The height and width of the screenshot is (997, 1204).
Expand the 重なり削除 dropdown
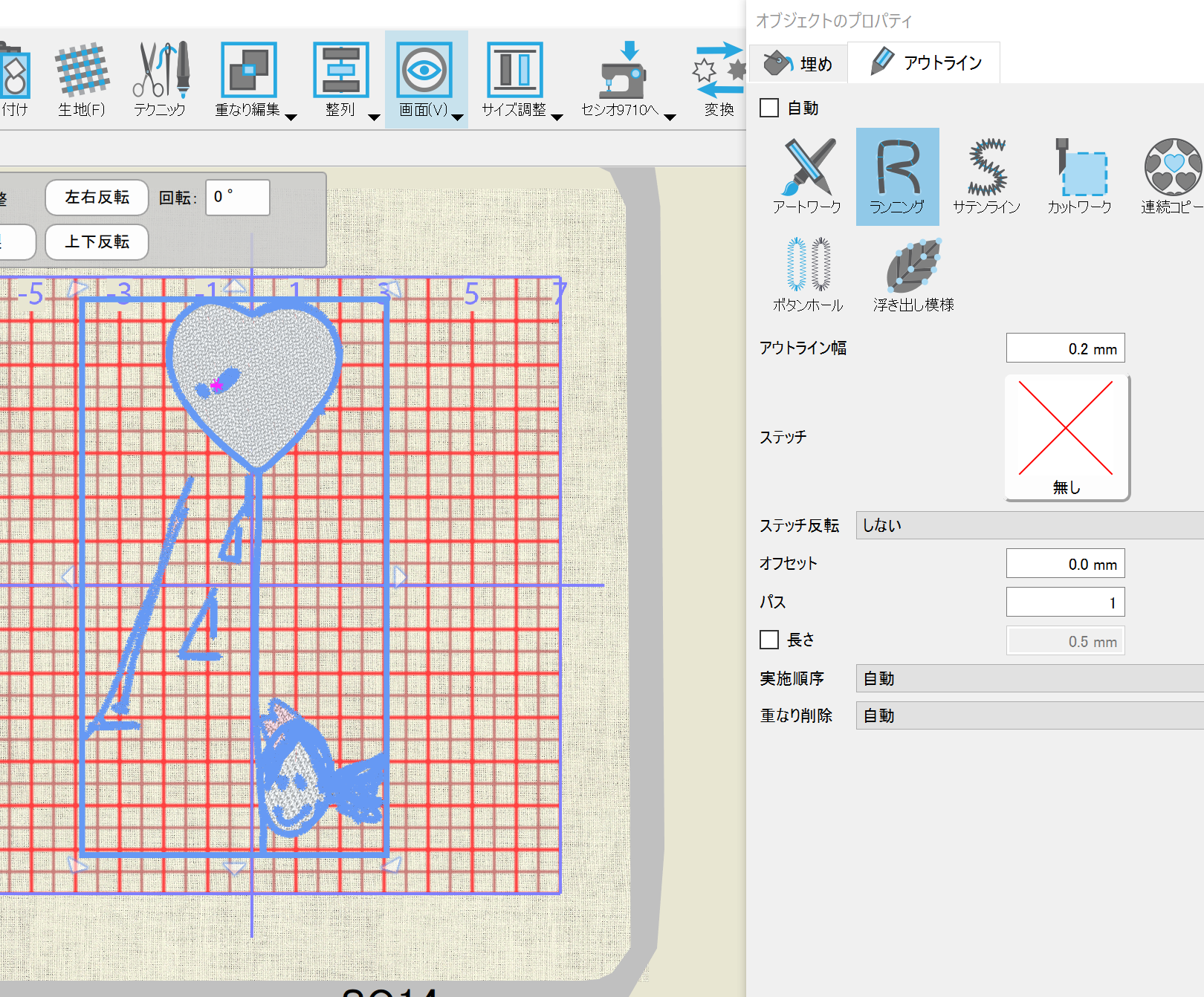[x=1029, y=715]
